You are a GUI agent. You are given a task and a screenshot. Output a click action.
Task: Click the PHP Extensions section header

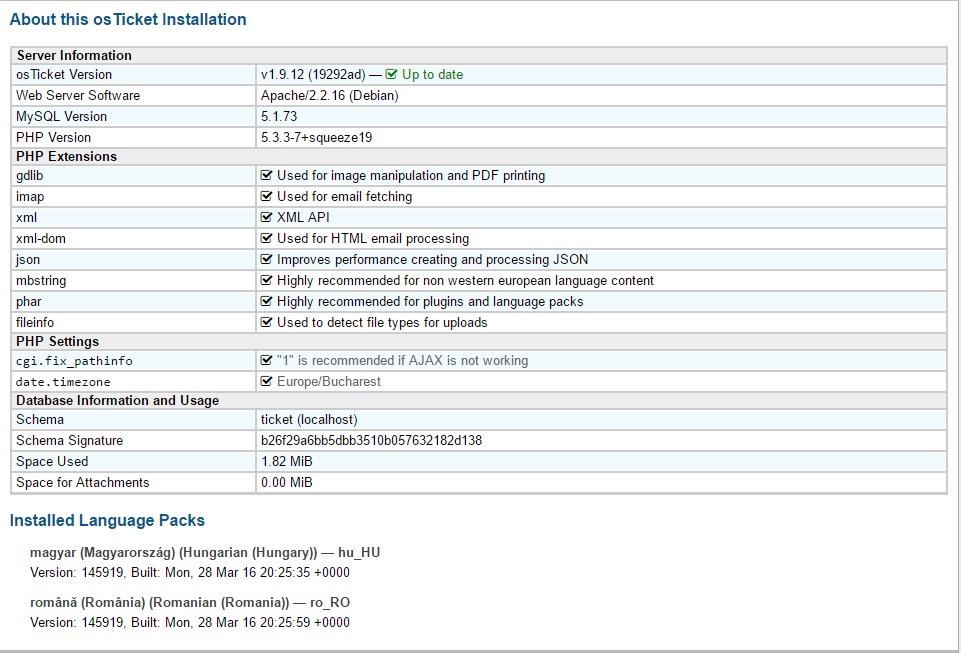point(66,156)
